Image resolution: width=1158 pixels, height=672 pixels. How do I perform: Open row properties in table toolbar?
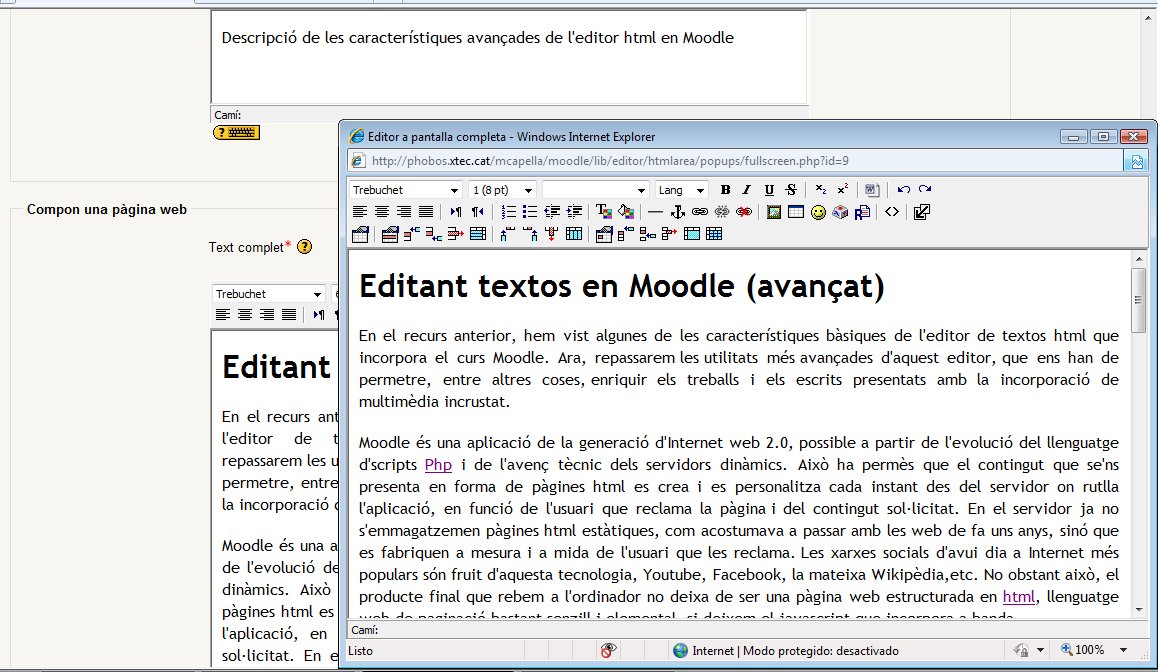pos(390,234)
